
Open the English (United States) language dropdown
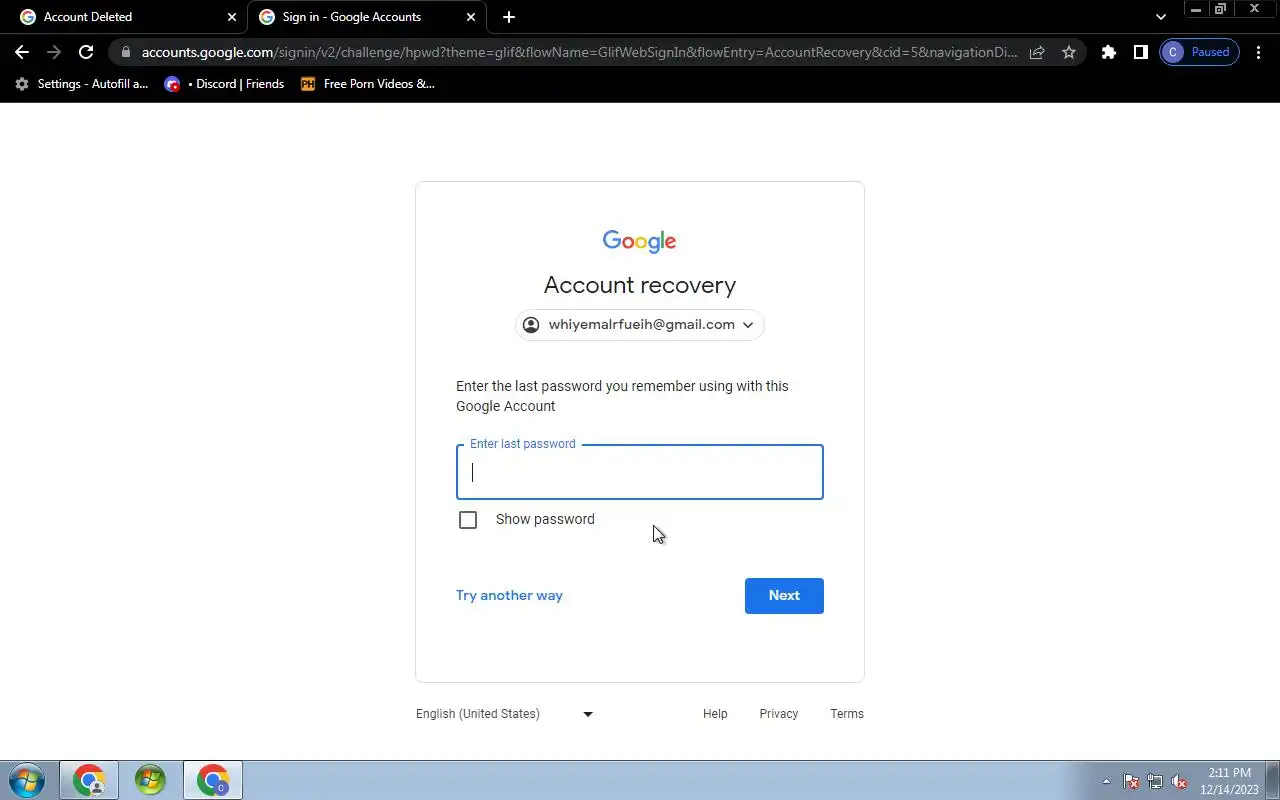[505, 714]
